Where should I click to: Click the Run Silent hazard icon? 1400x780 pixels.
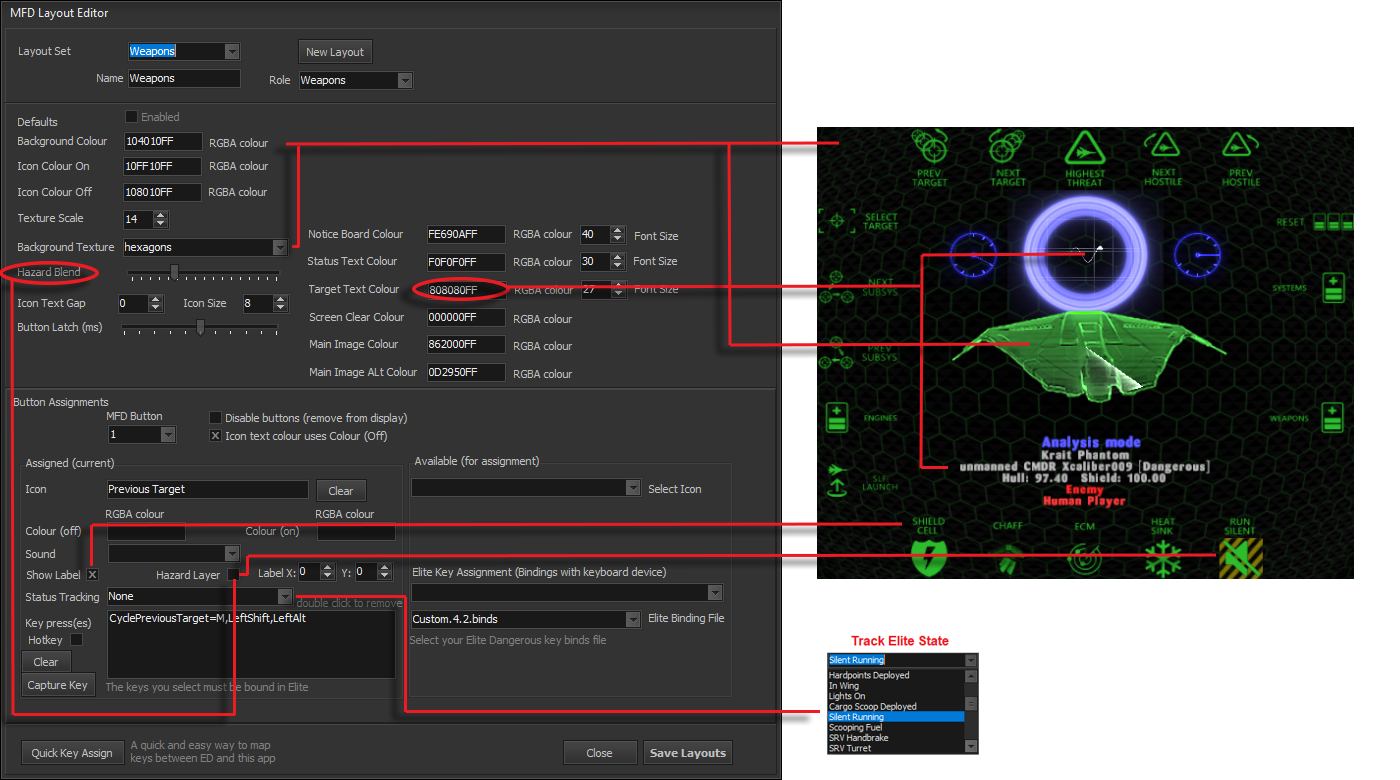[x=1240, y=557]
